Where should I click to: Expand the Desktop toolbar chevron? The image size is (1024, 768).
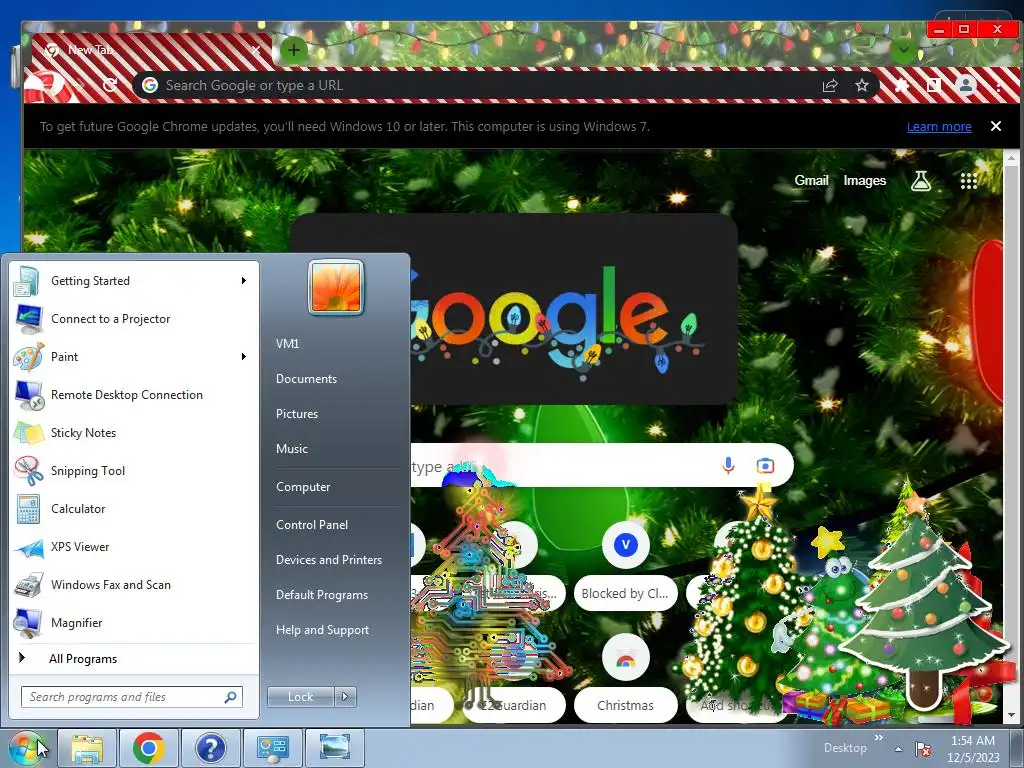[879, 738]
